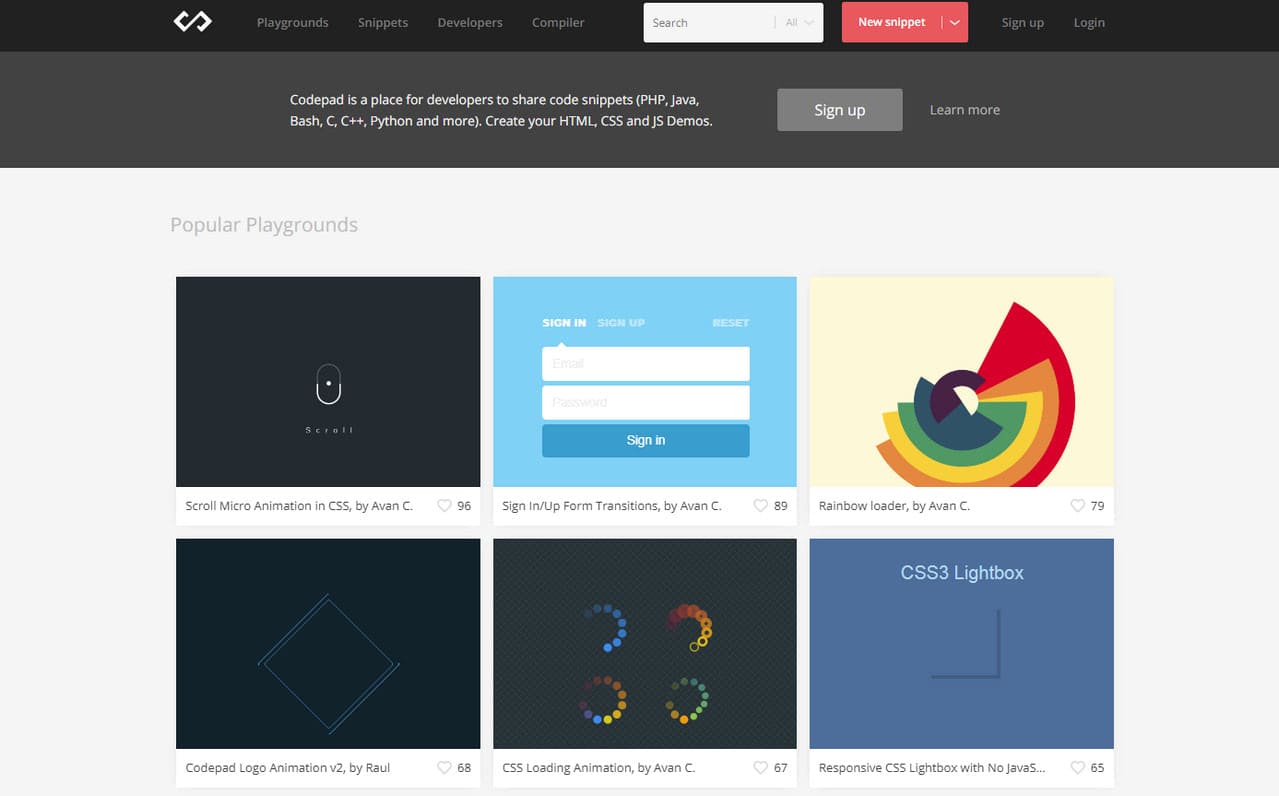The height and width of the screenshot is (796, 1279).
Task: Click the gray Sign up banner button
Action: click(x=840, y=110)
